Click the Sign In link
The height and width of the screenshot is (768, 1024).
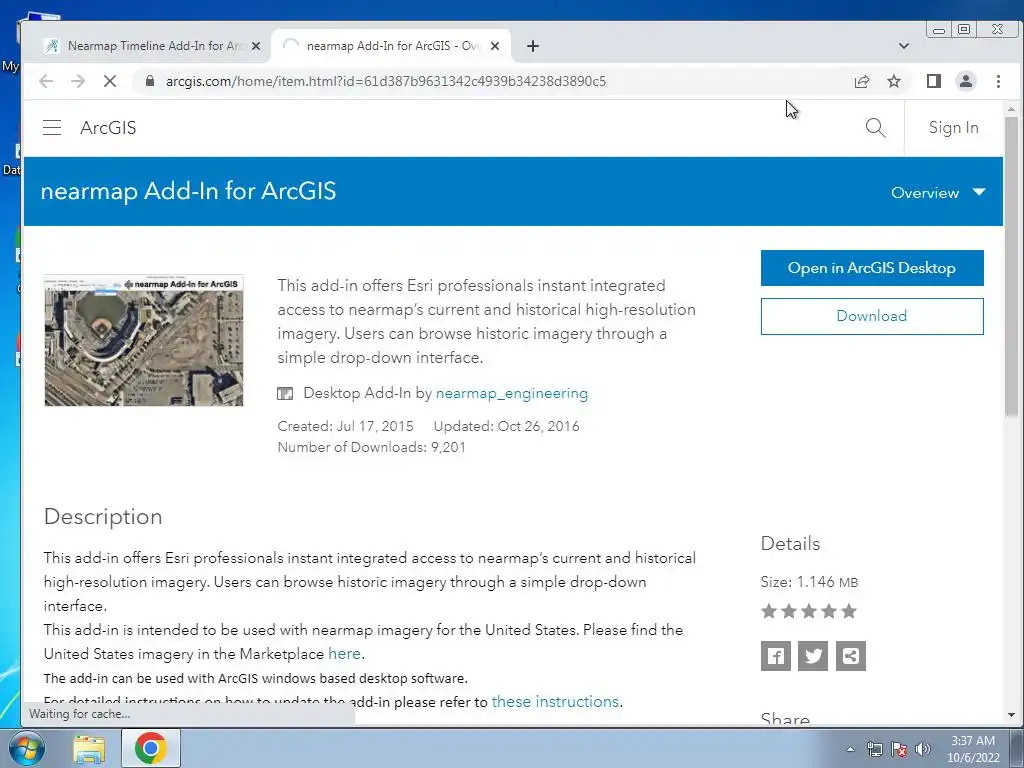pos(953,127)
